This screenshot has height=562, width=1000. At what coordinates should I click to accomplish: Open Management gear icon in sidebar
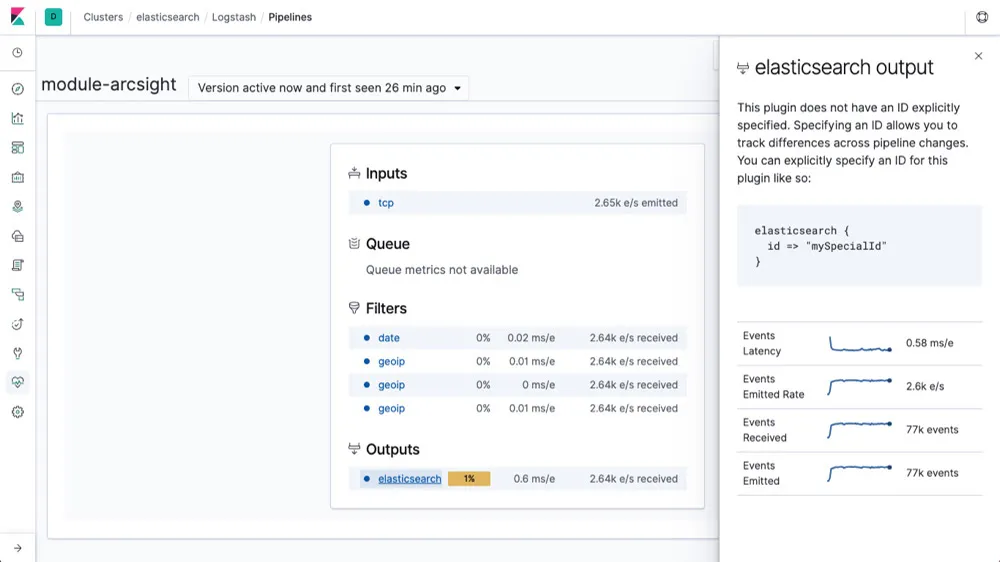(x=17, y=412)
